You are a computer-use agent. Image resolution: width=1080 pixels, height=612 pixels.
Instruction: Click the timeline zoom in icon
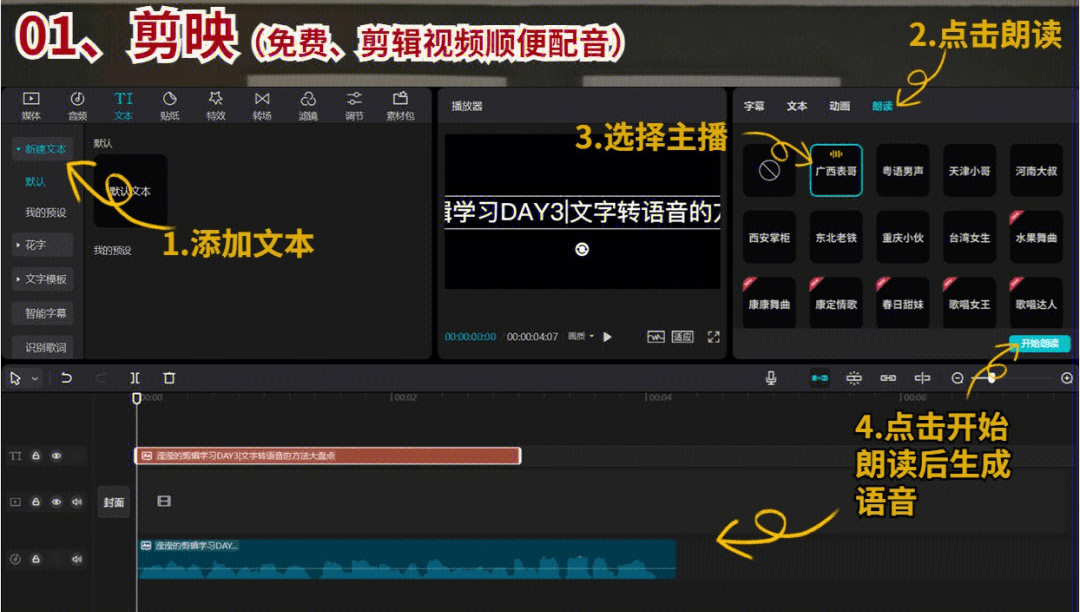[1067, 377]
